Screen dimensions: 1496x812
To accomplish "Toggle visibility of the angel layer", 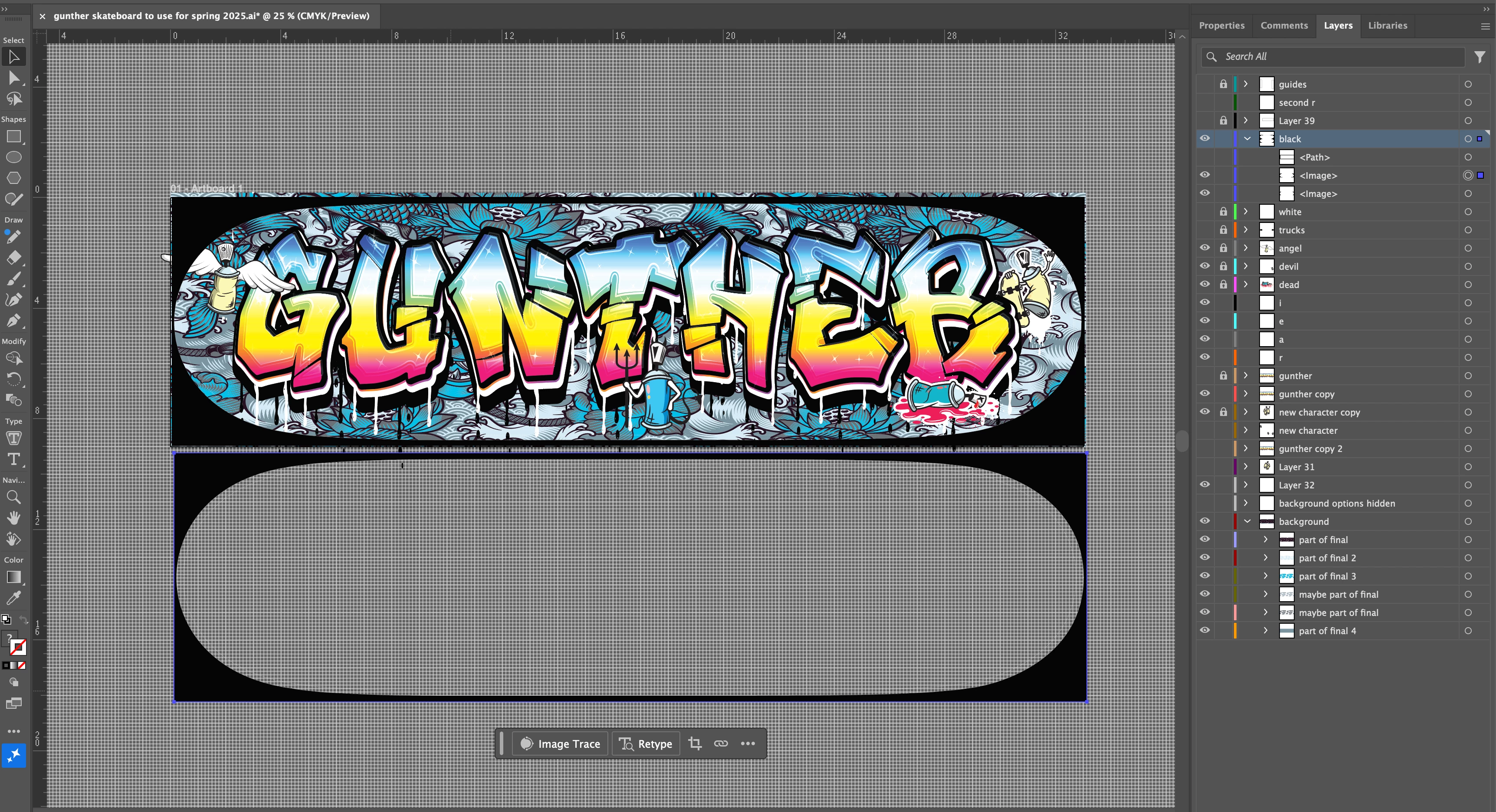I will pyautogui.click(x=1205, y=248).
